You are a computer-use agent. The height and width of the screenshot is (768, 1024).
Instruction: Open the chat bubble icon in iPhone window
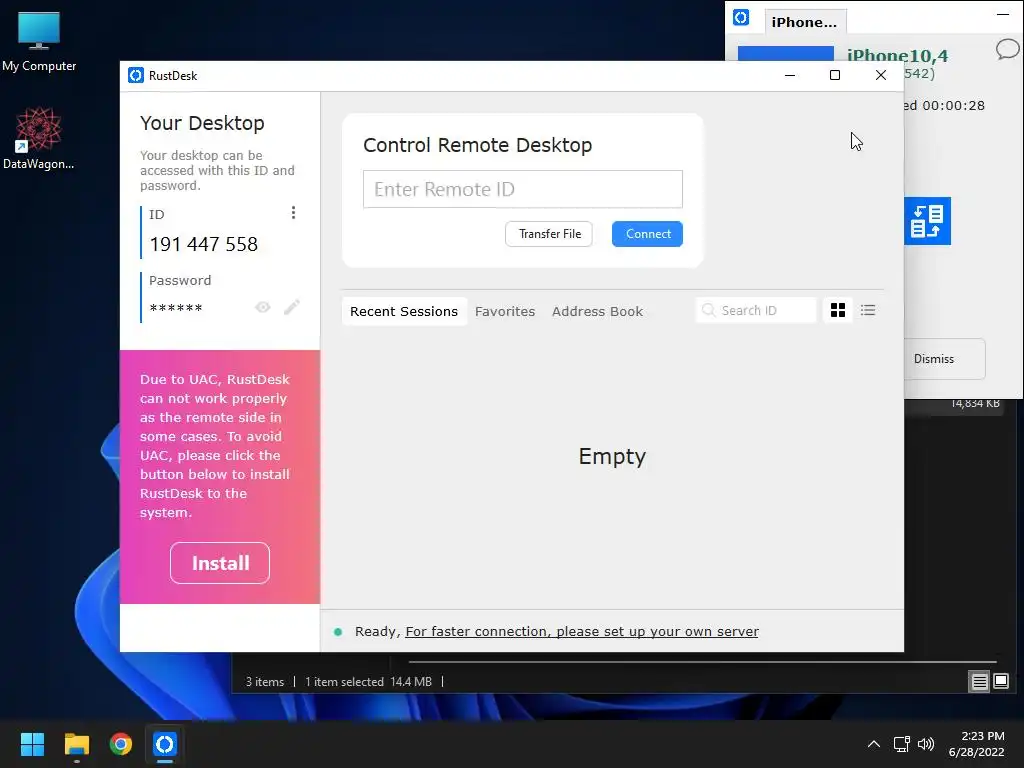pos(1008,49)
